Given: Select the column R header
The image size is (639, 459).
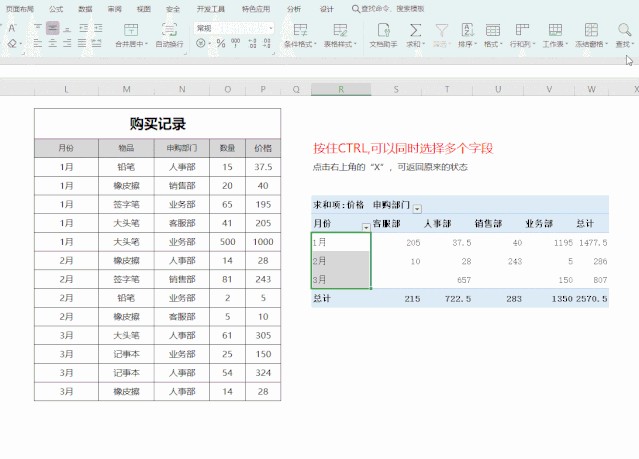Looking at the screenshot, I should [341, 89].
